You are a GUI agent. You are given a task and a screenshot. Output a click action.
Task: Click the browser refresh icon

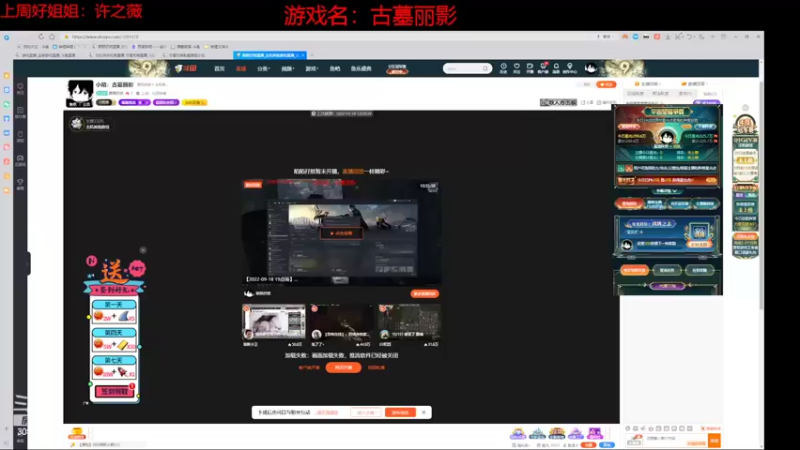[x=41, y=37]
